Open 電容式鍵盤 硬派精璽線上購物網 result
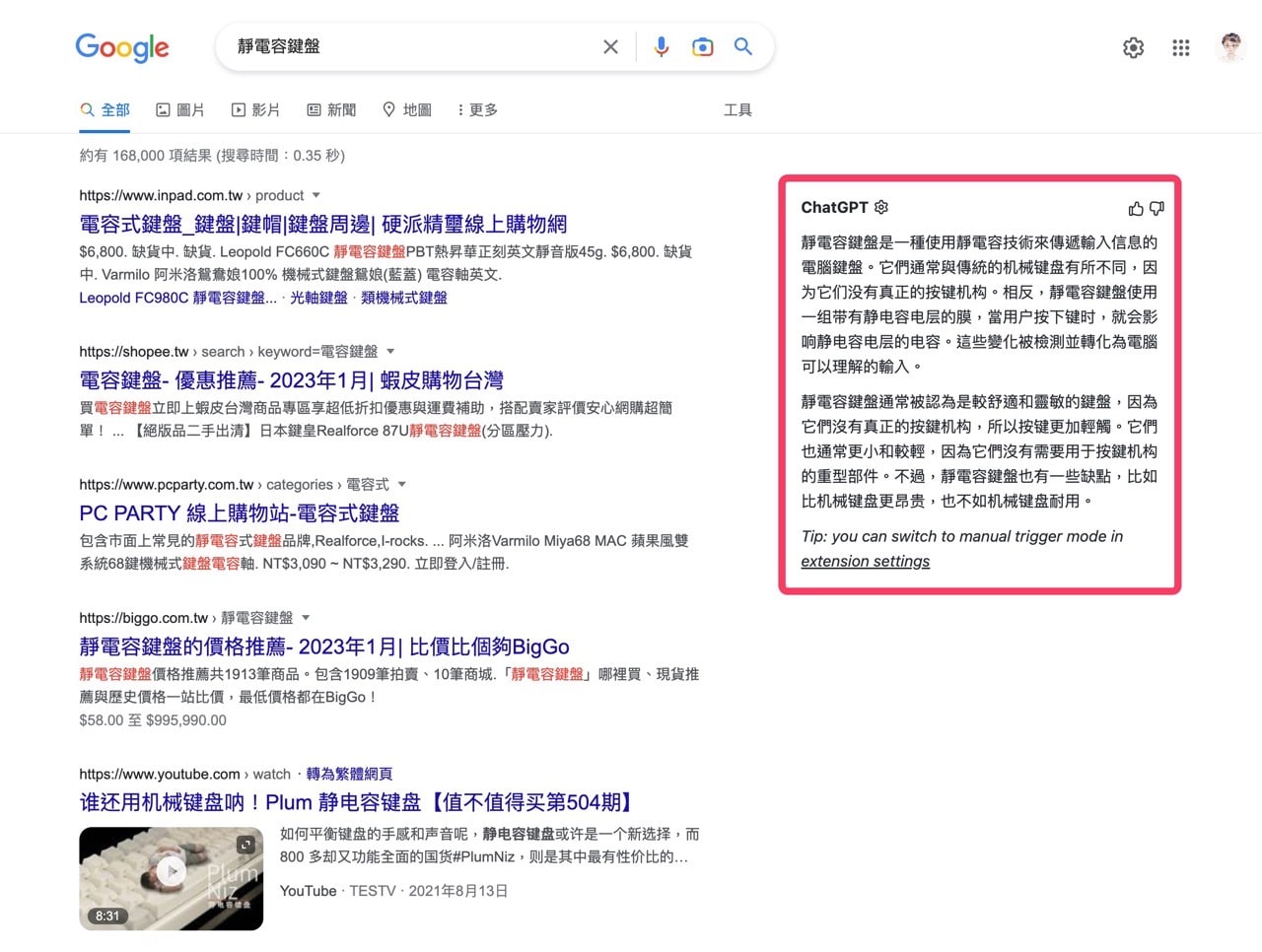Viewport: 1262px width, 952px height. click(x=323, y=224)
